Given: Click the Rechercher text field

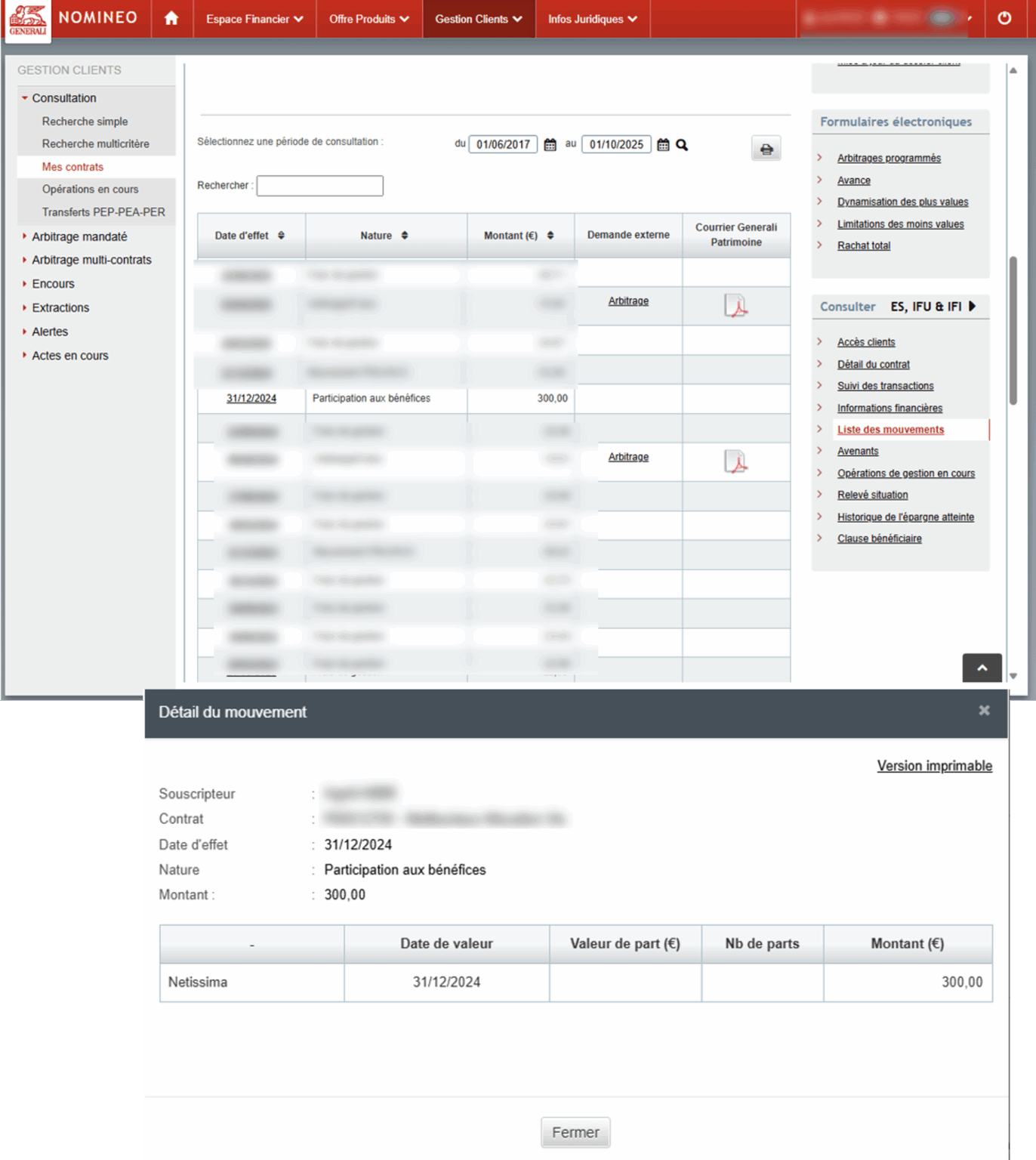Looking at the screenshot, I should tap(319, 186).
